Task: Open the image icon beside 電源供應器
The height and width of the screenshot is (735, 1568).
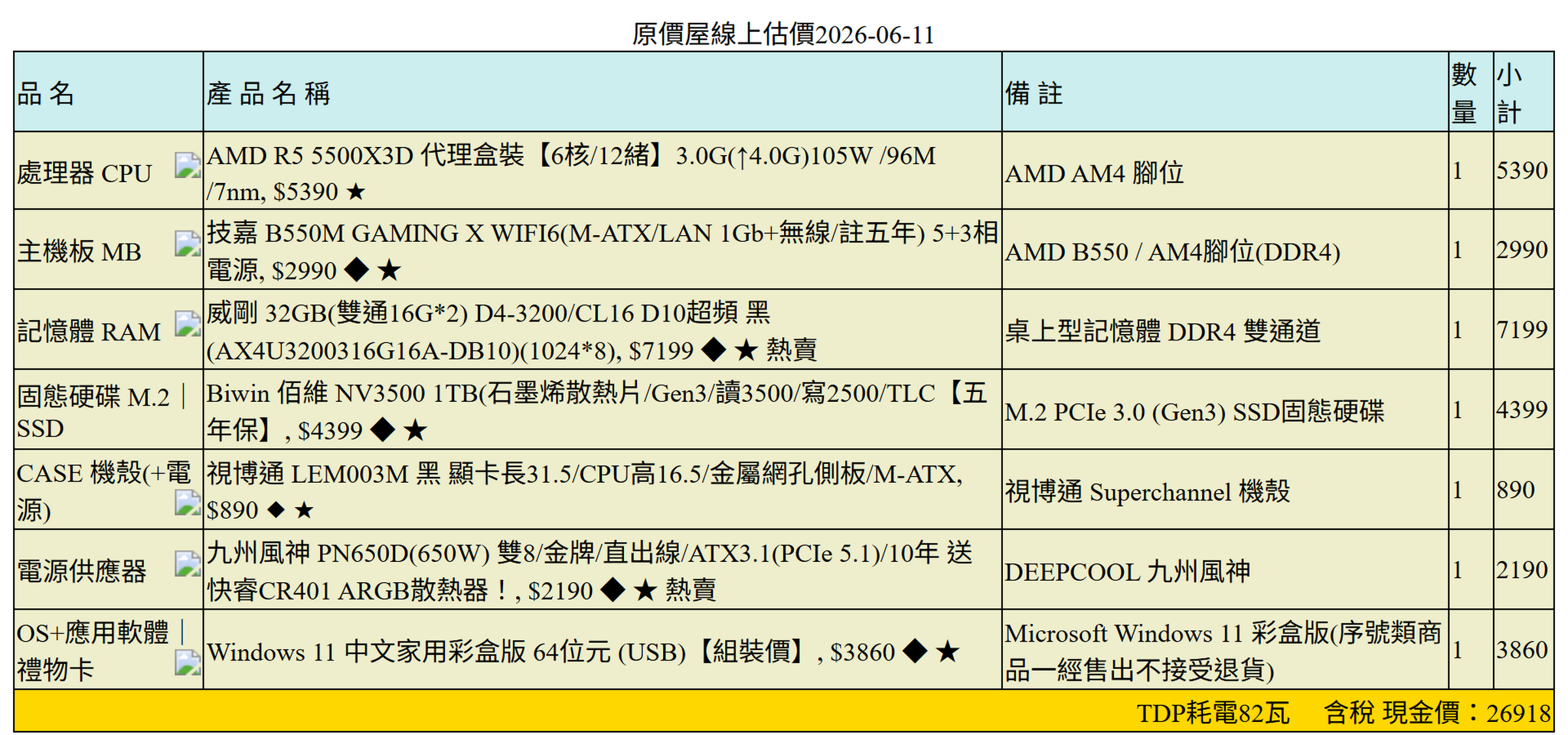Action: pyautogui.click(x=188, y=564)
